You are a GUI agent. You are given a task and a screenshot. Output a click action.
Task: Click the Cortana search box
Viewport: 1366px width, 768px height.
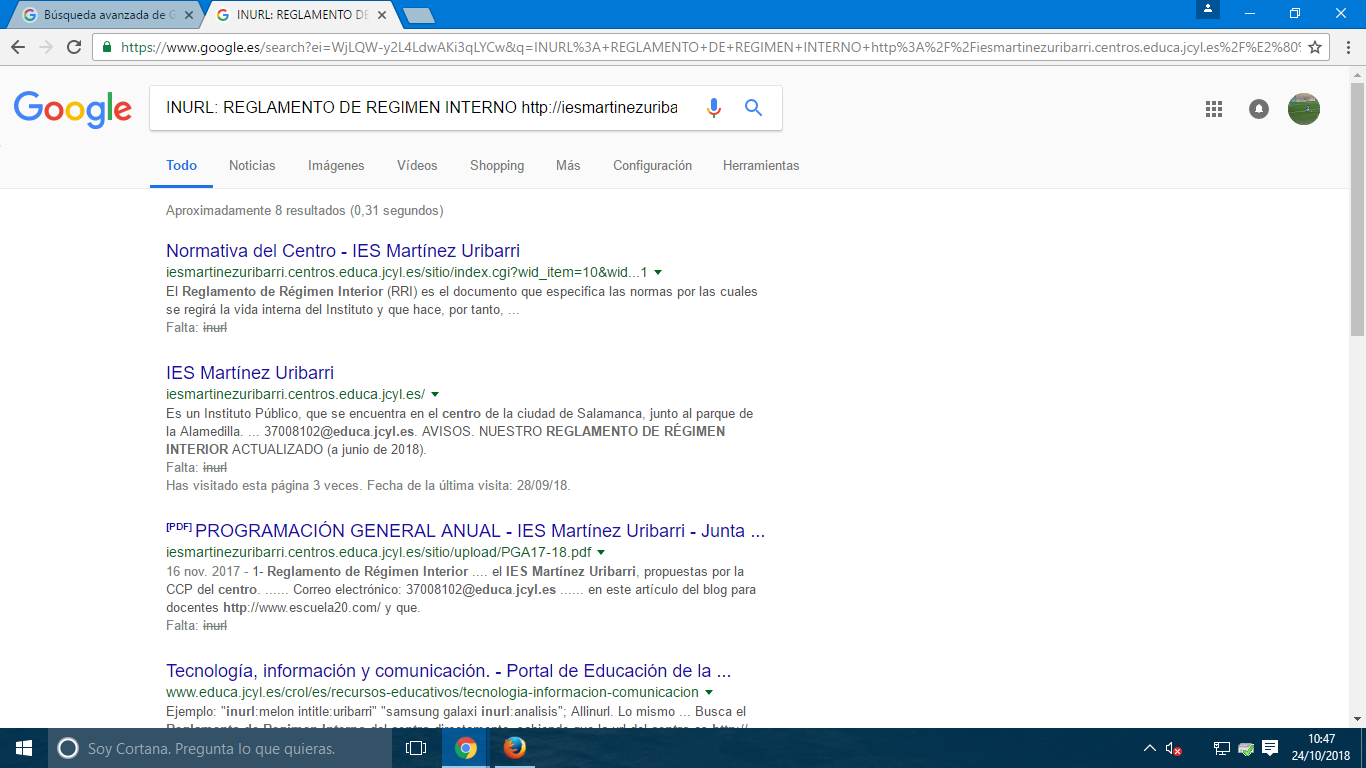coord(218,748)
